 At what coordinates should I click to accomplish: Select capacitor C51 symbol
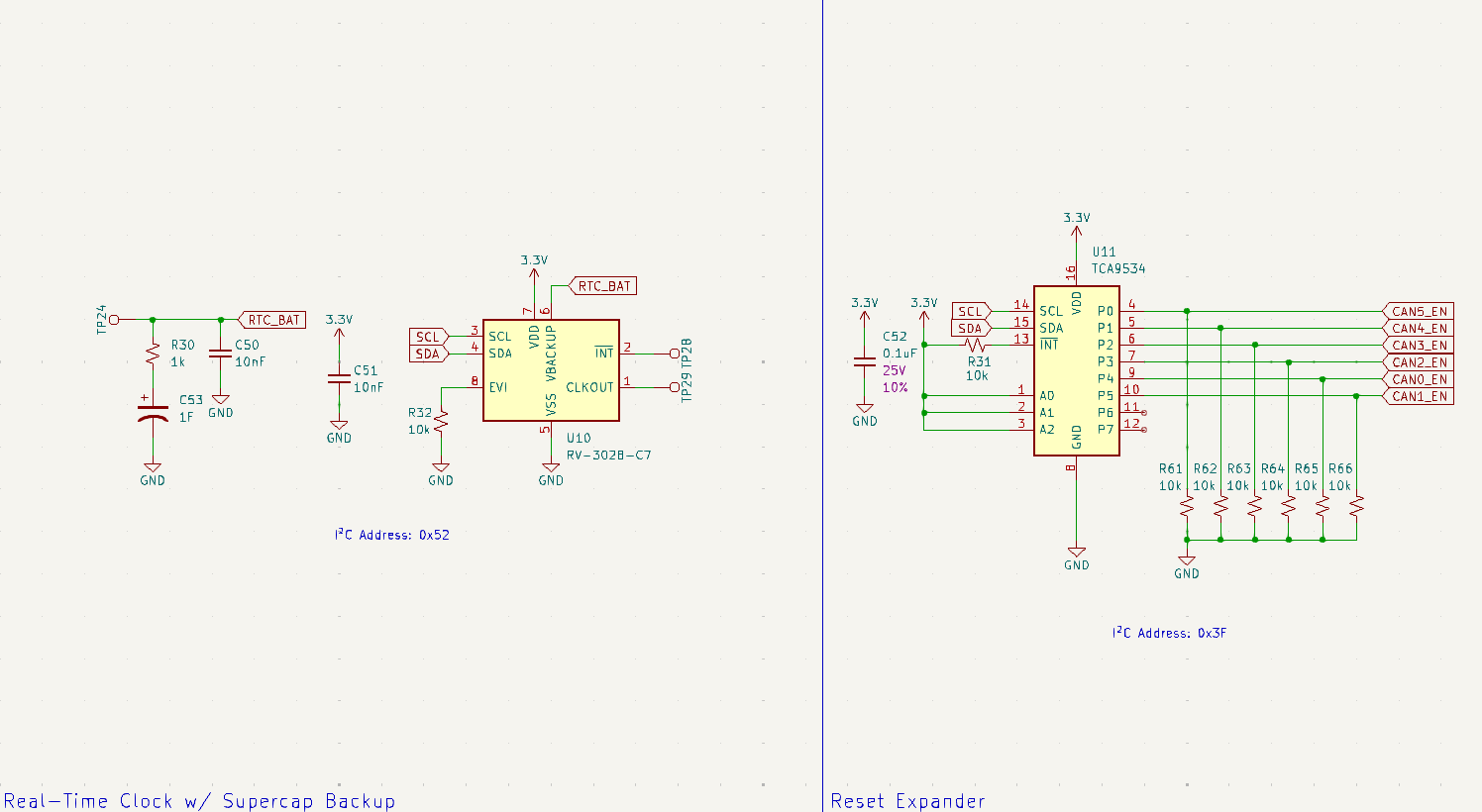(339, 378)
